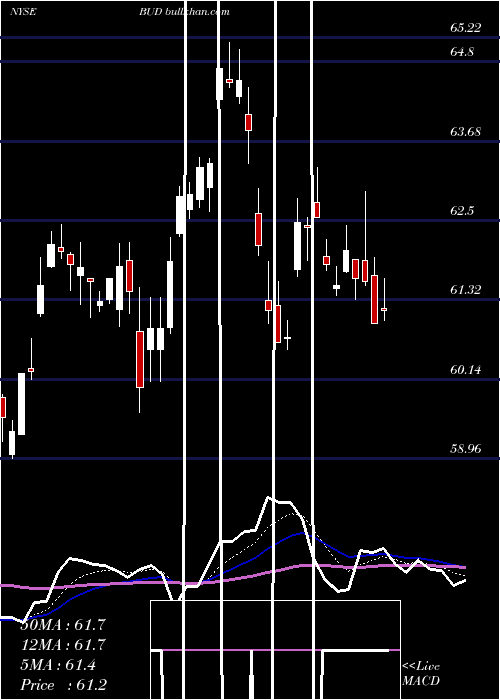Select the 58.96 price level label
500x700 pixels.
[x=465, y=449]
